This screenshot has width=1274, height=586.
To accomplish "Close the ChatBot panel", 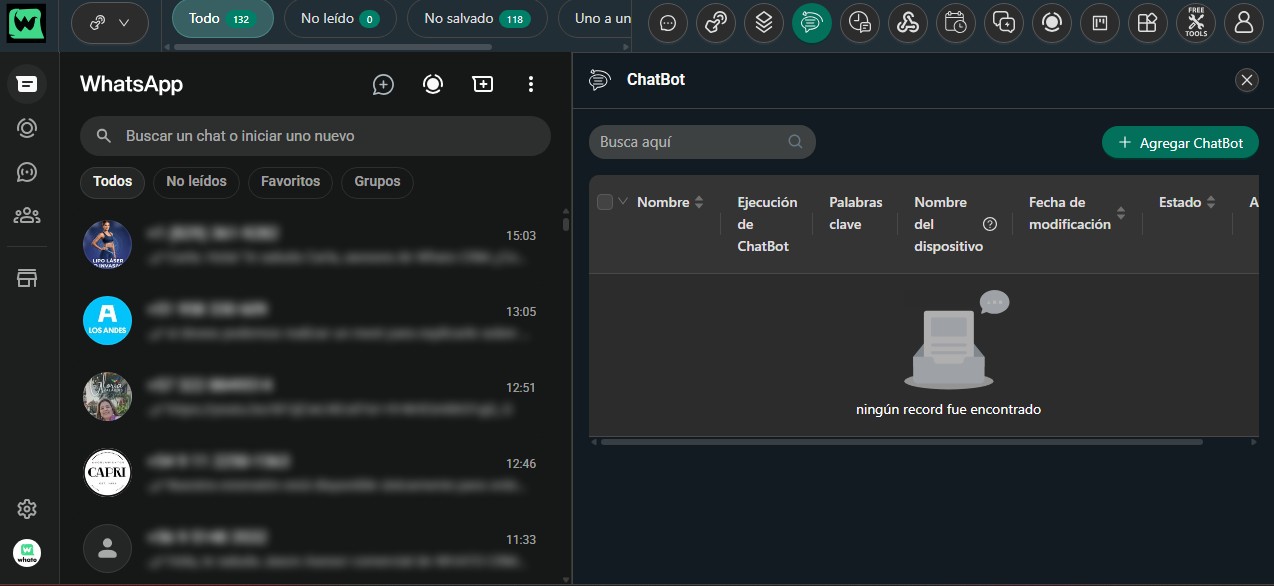I will (1246, 80).
